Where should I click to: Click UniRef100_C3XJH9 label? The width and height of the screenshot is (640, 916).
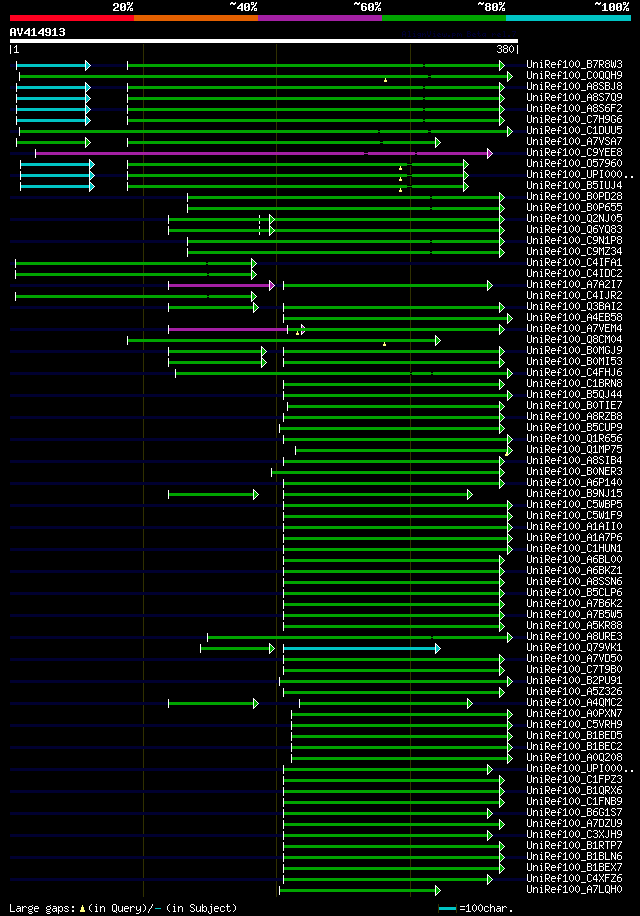point(574,834)
